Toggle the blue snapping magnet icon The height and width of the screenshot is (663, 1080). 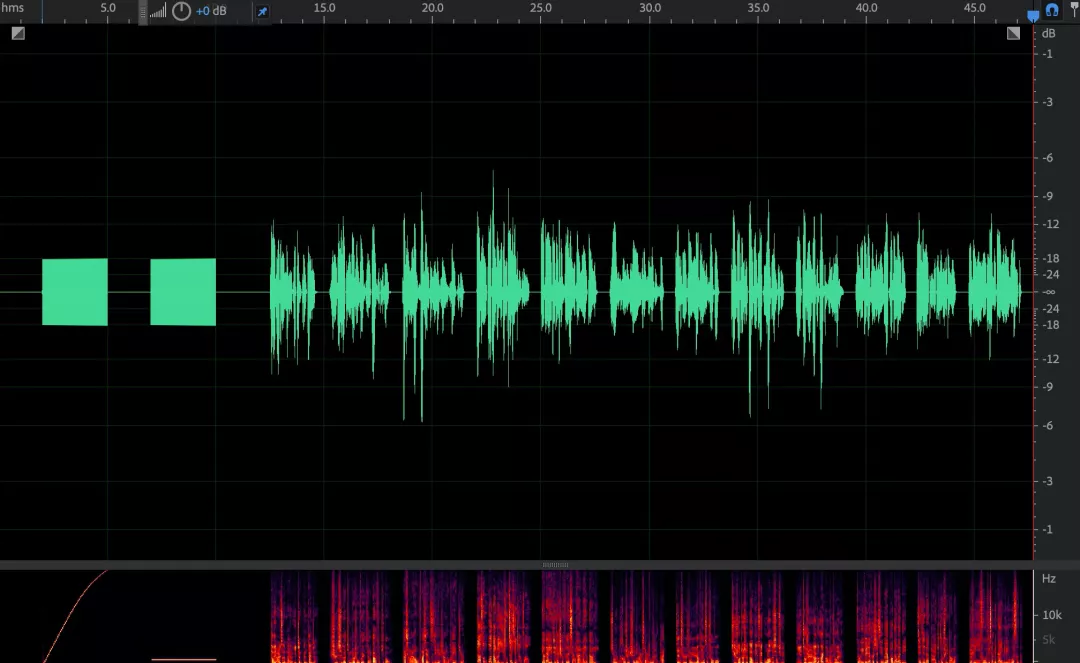[1052, 10]
